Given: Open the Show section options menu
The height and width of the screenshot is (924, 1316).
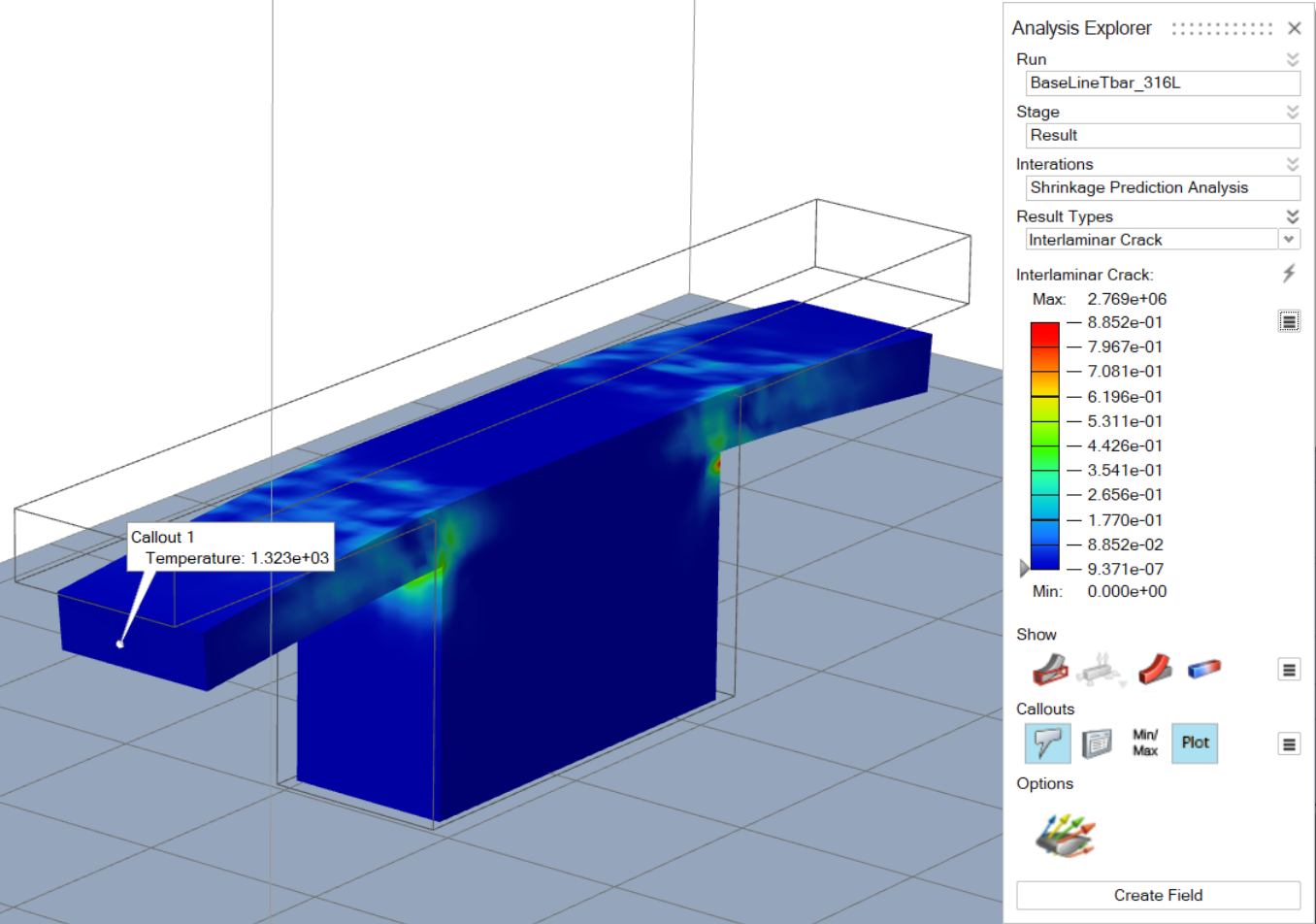Looking at the screenshot, I should coord(1289,670).
